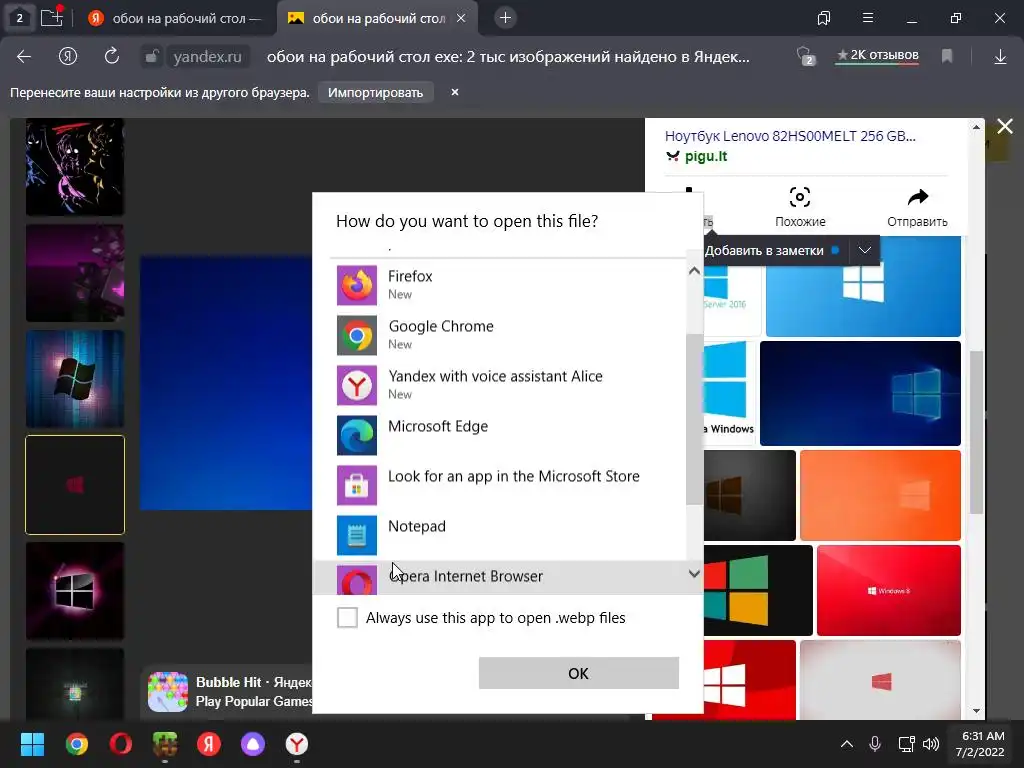The width and height of the screenshot is (1024, 768).
Task: Open browser collections icon in title bar
Action: [x=824, y=18]
